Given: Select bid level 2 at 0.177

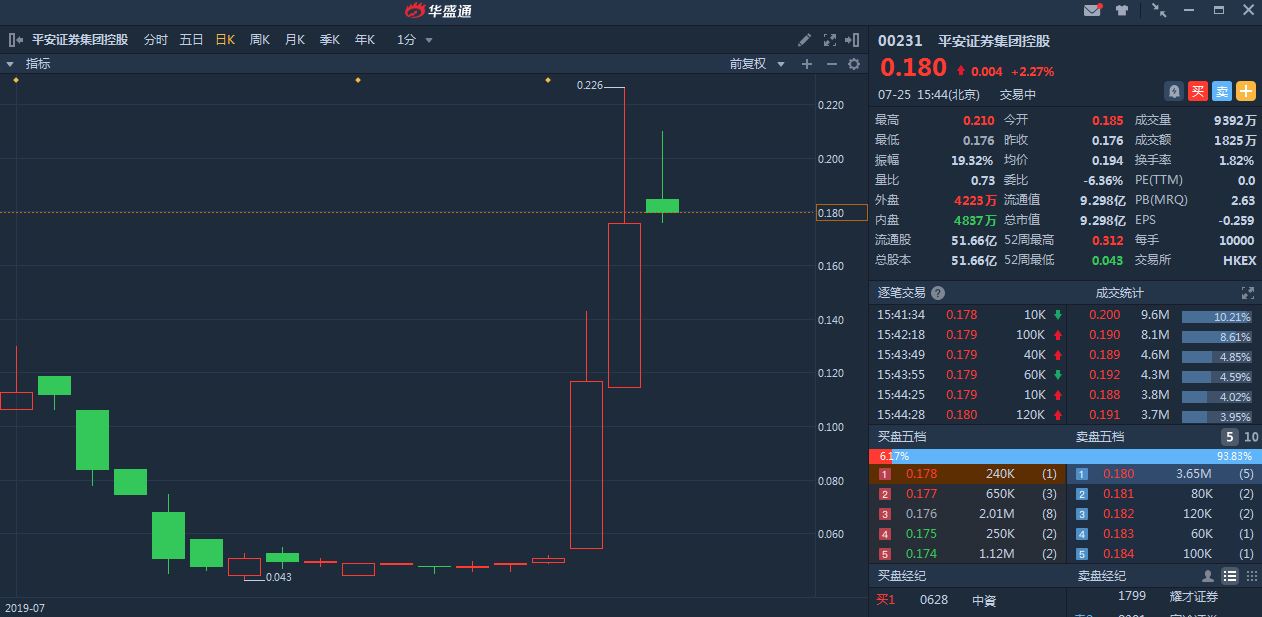Looking at the screenshot, I should tap(968, 494).
